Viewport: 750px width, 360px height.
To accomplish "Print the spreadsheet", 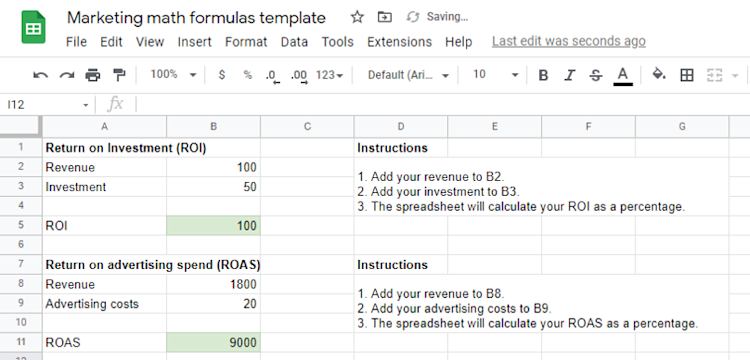I will (x=93, y=75).
